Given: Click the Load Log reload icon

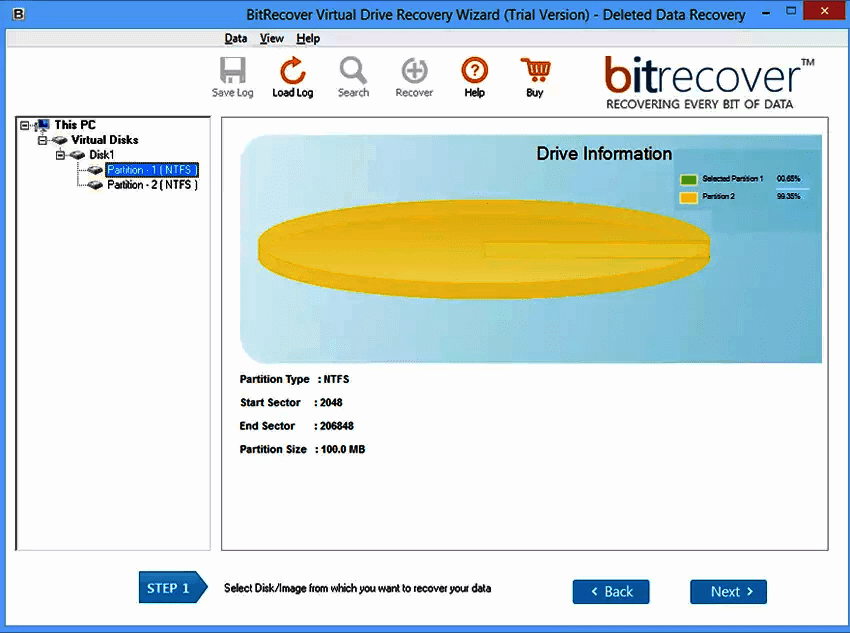Looking at the screenshot, I should pyautogui.click(x=292, y=71).
